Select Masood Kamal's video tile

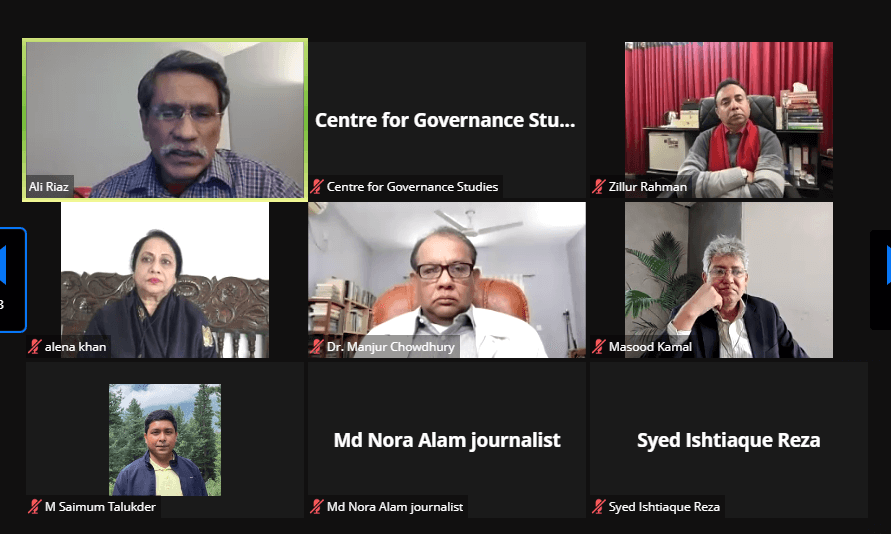click(x=729, y=280)
